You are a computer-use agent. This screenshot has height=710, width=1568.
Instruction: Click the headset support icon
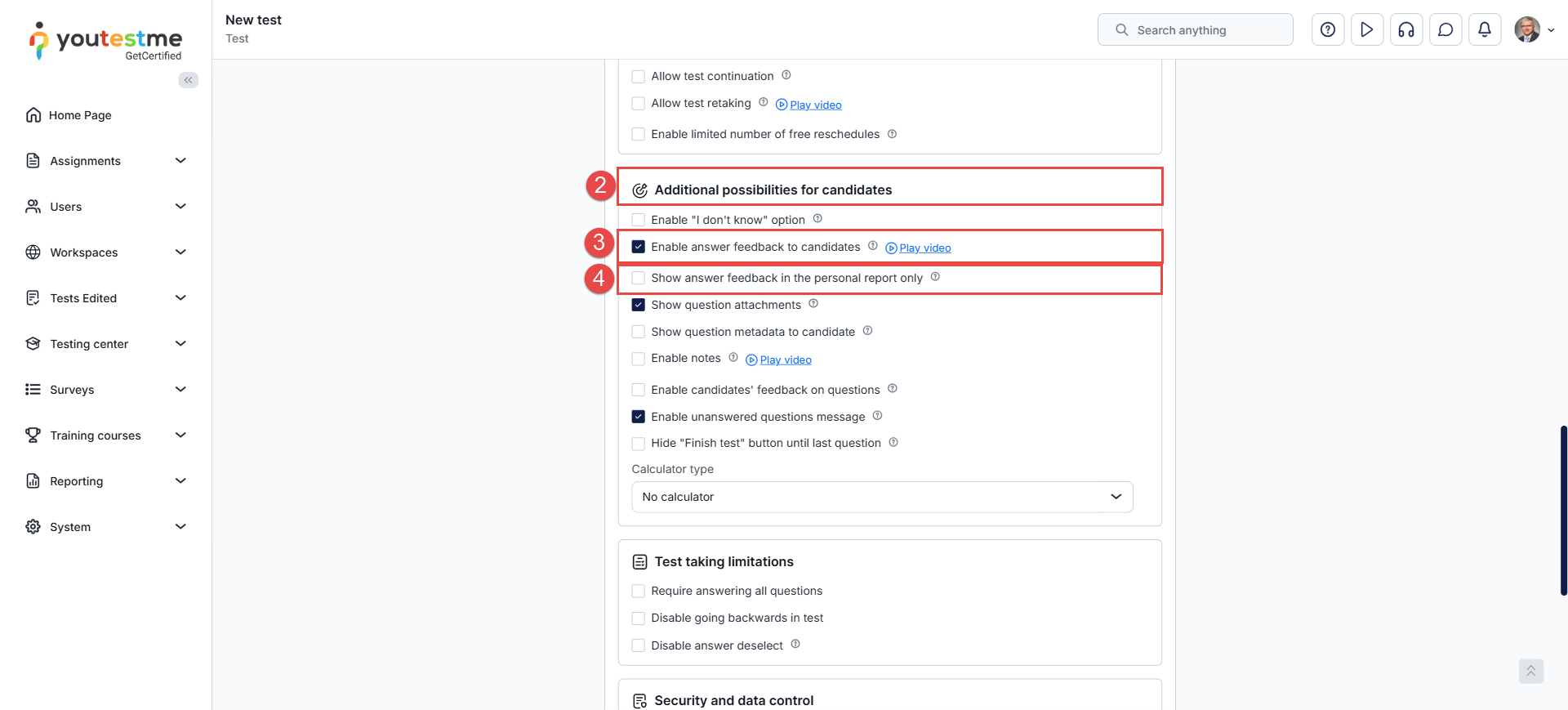(1406, 30)
